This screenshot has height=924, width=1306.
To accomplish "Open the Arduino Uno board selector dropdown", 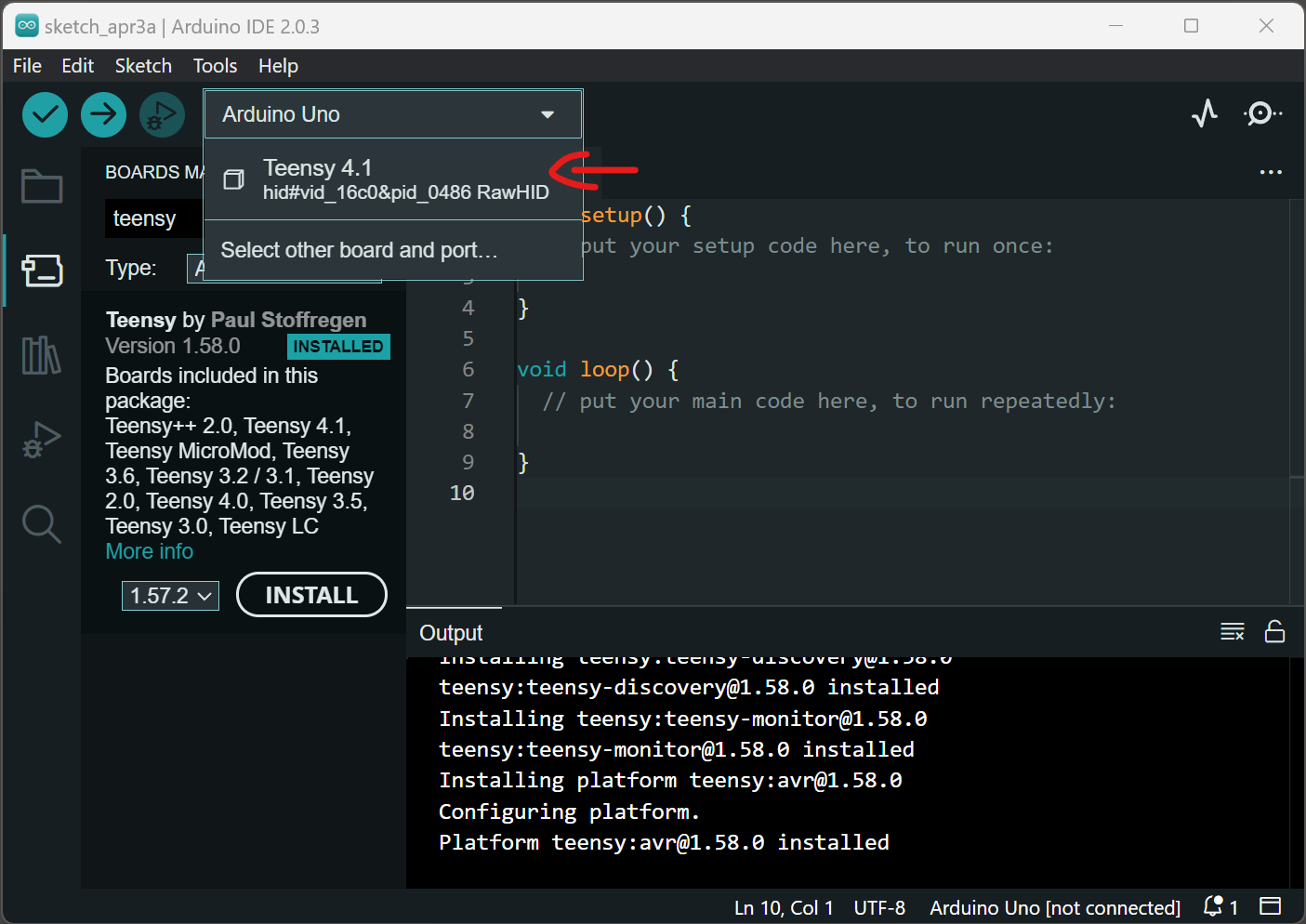I will (393, 114).
